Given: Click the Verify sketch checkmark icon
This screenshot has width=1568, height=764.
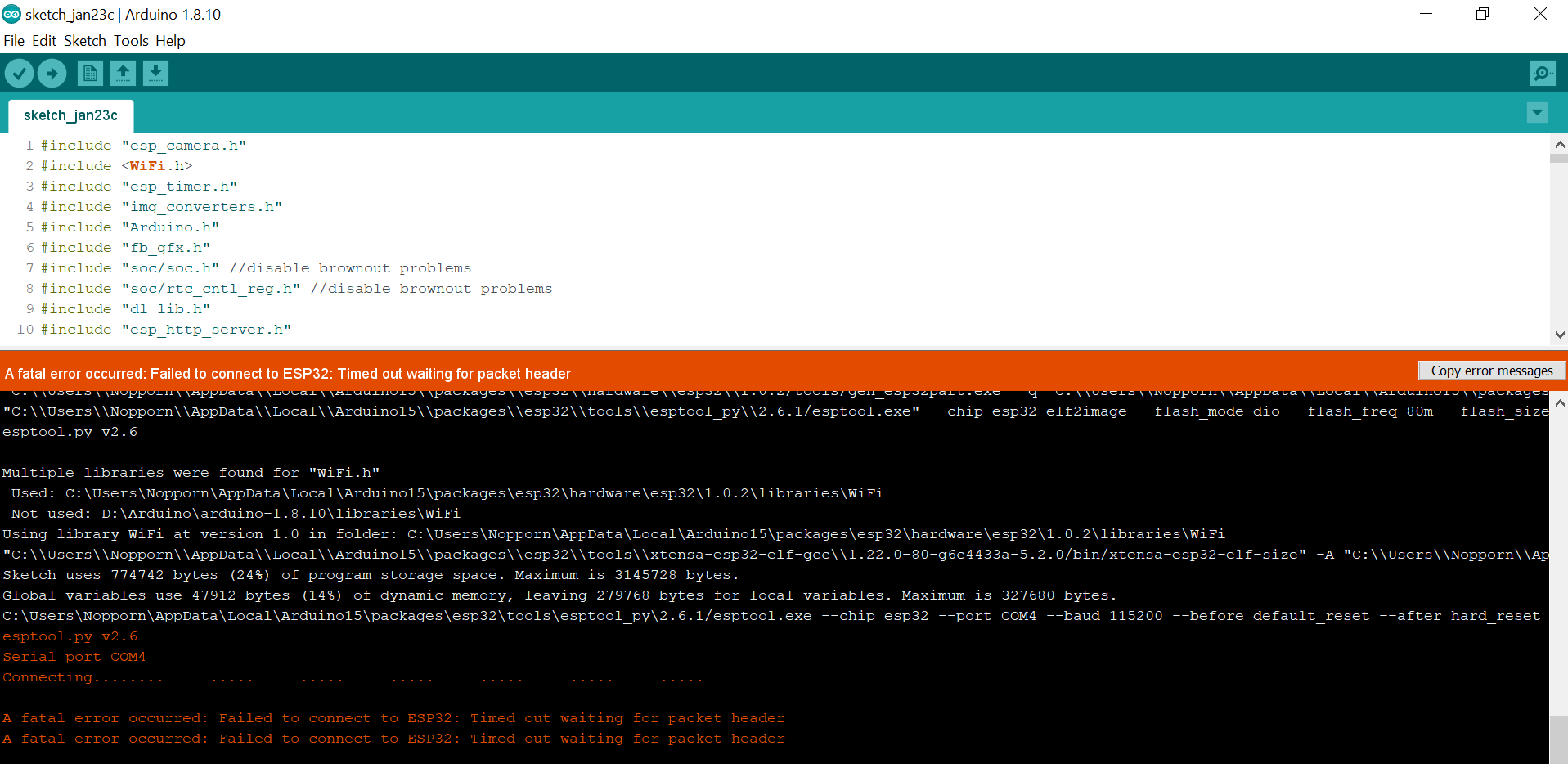Looking at the screenshot, I should [x=20, y=74].
